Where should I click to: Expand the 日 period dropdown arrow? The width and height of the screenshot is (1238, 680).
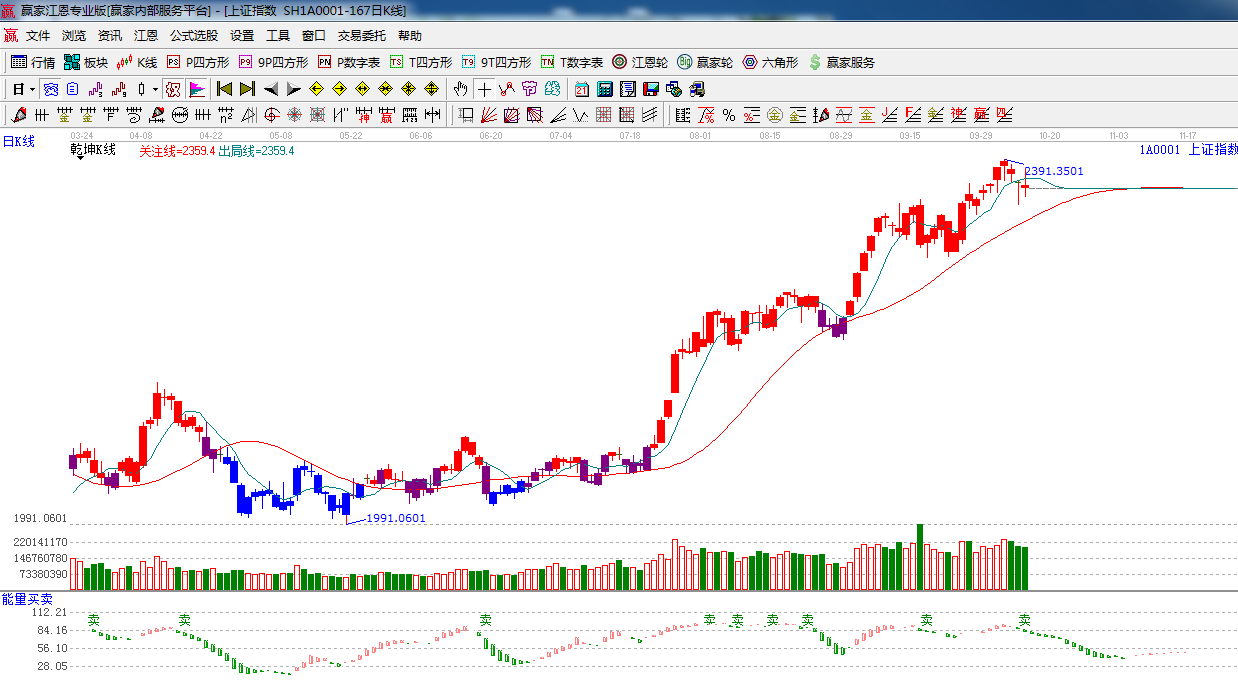pyautogui.click(x=31, y=89)
